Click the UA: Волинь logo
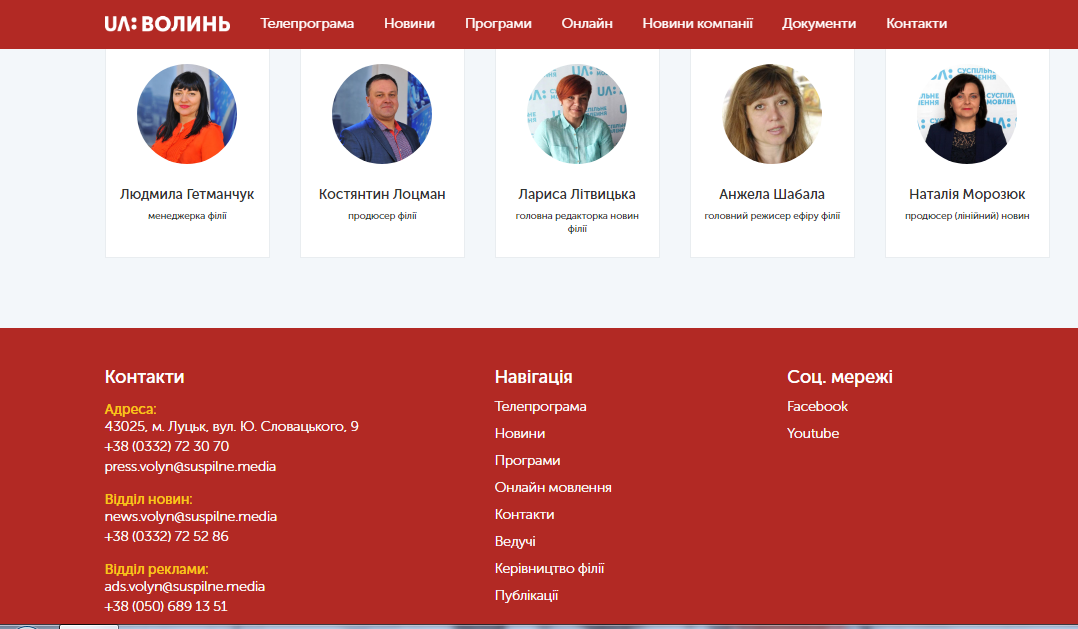The height and width of the screenshot is (629, 1078). pos(167,23)
